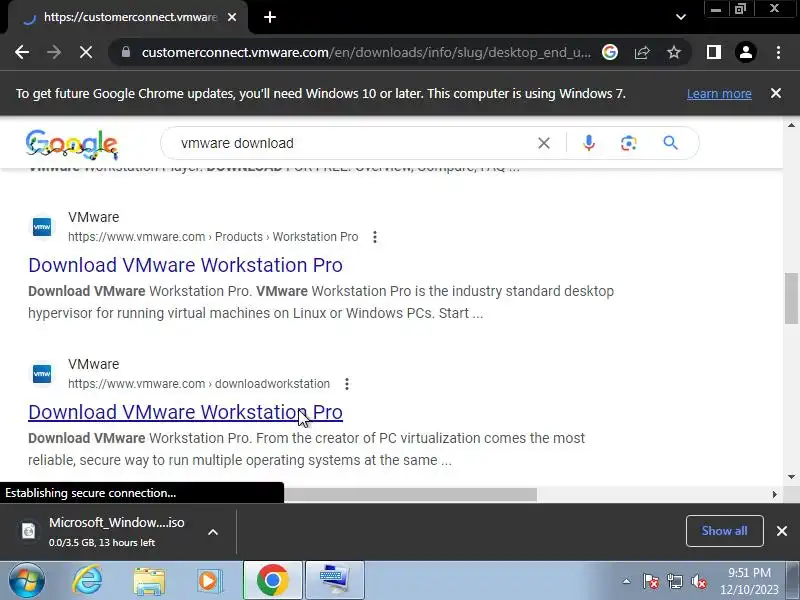
Task: Show hidden system tray icons
Action: [627, 581]
